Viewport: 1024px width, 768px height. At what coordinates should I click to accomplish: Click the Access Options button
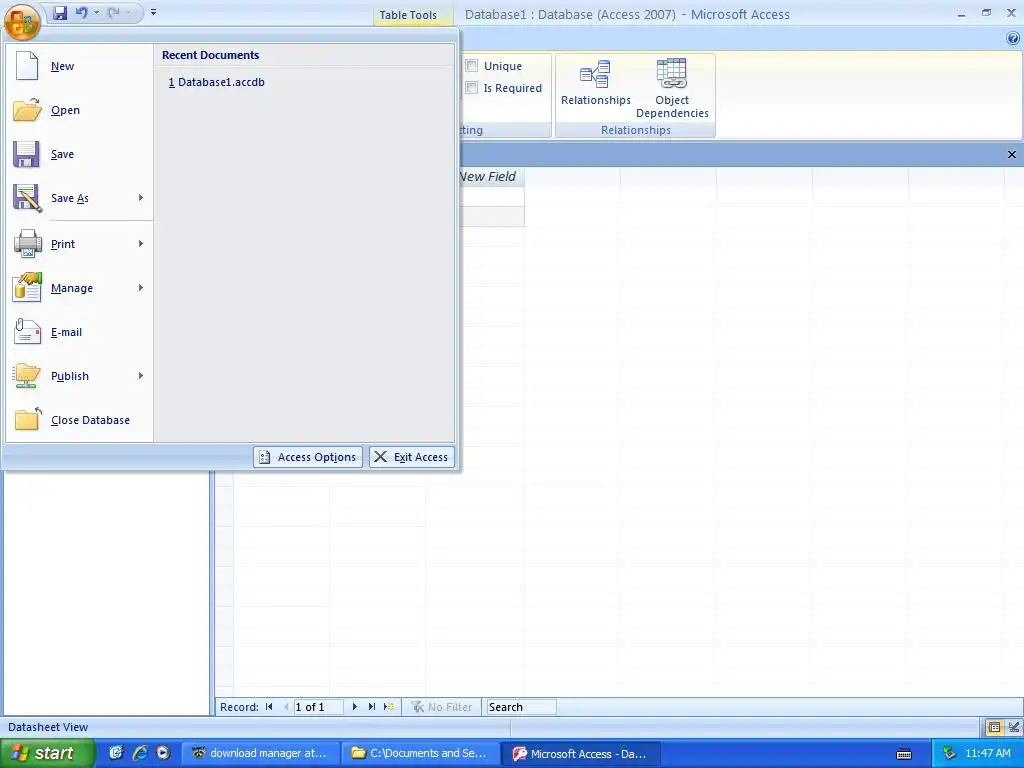tap(308, 457)
